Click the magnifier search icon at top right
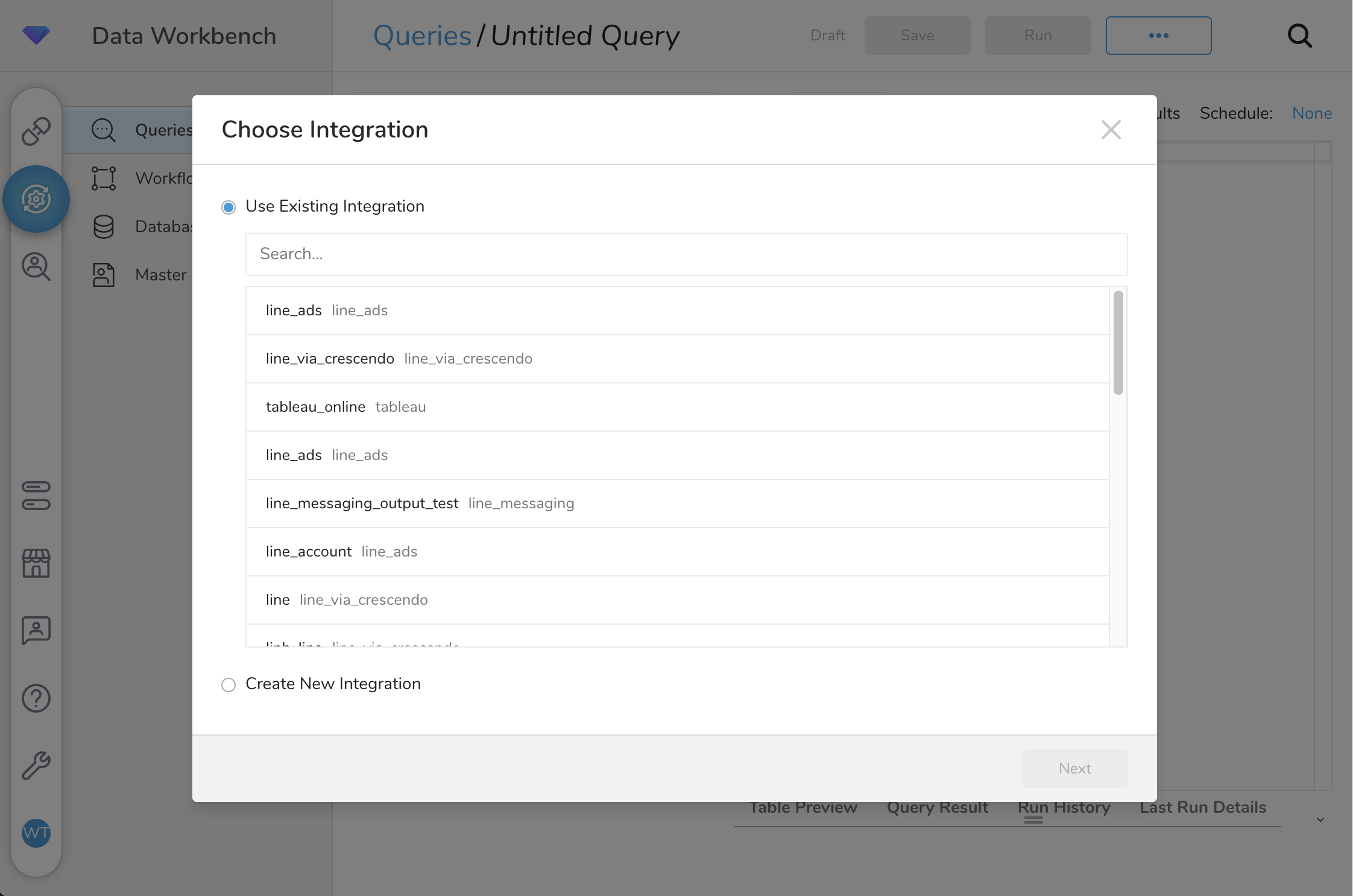The height and width of the screenshot is (896, 1353). tap(1299, 36)
